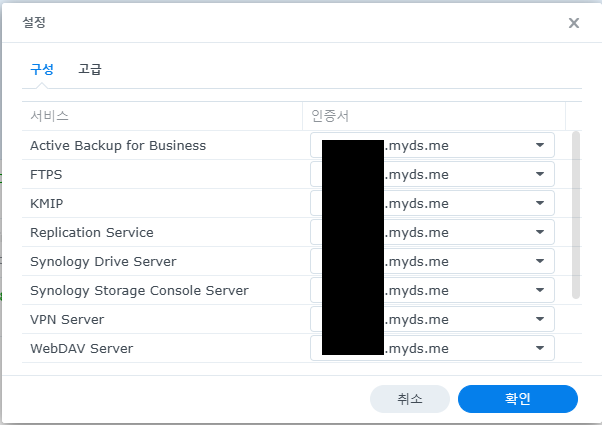602x425 pixels.
Task: Click the 취소 button
Action: click(410, 399)
